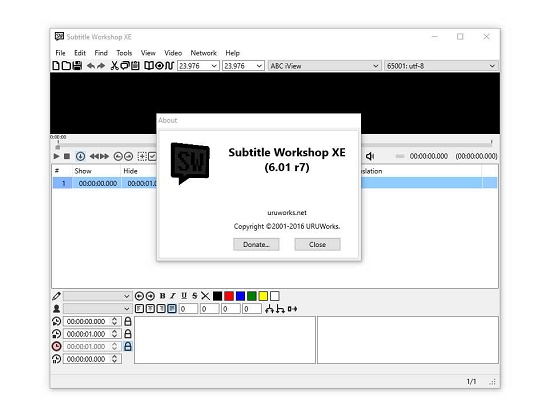Screen dimensions: 550x413
Task: Click the highlighted fourth alignment button
Action: point(172,309)
